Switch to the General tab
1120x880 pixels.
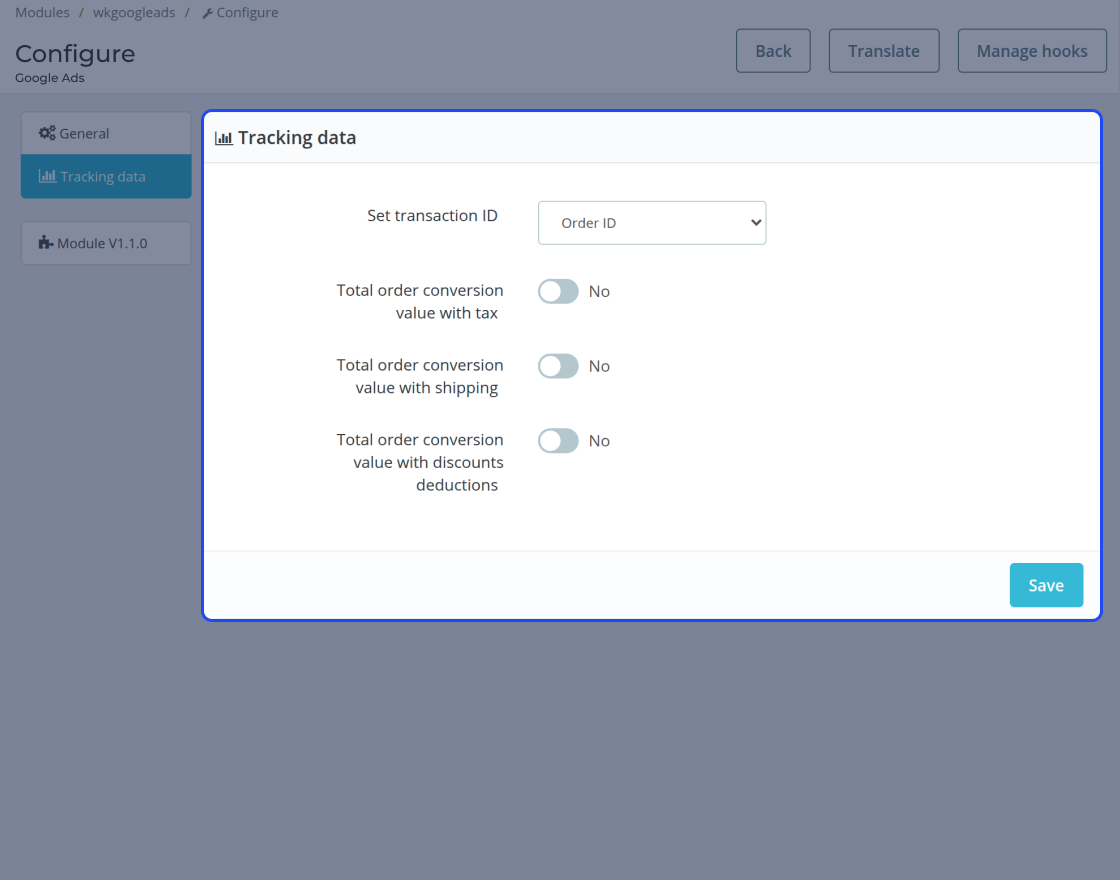[106, 133]
